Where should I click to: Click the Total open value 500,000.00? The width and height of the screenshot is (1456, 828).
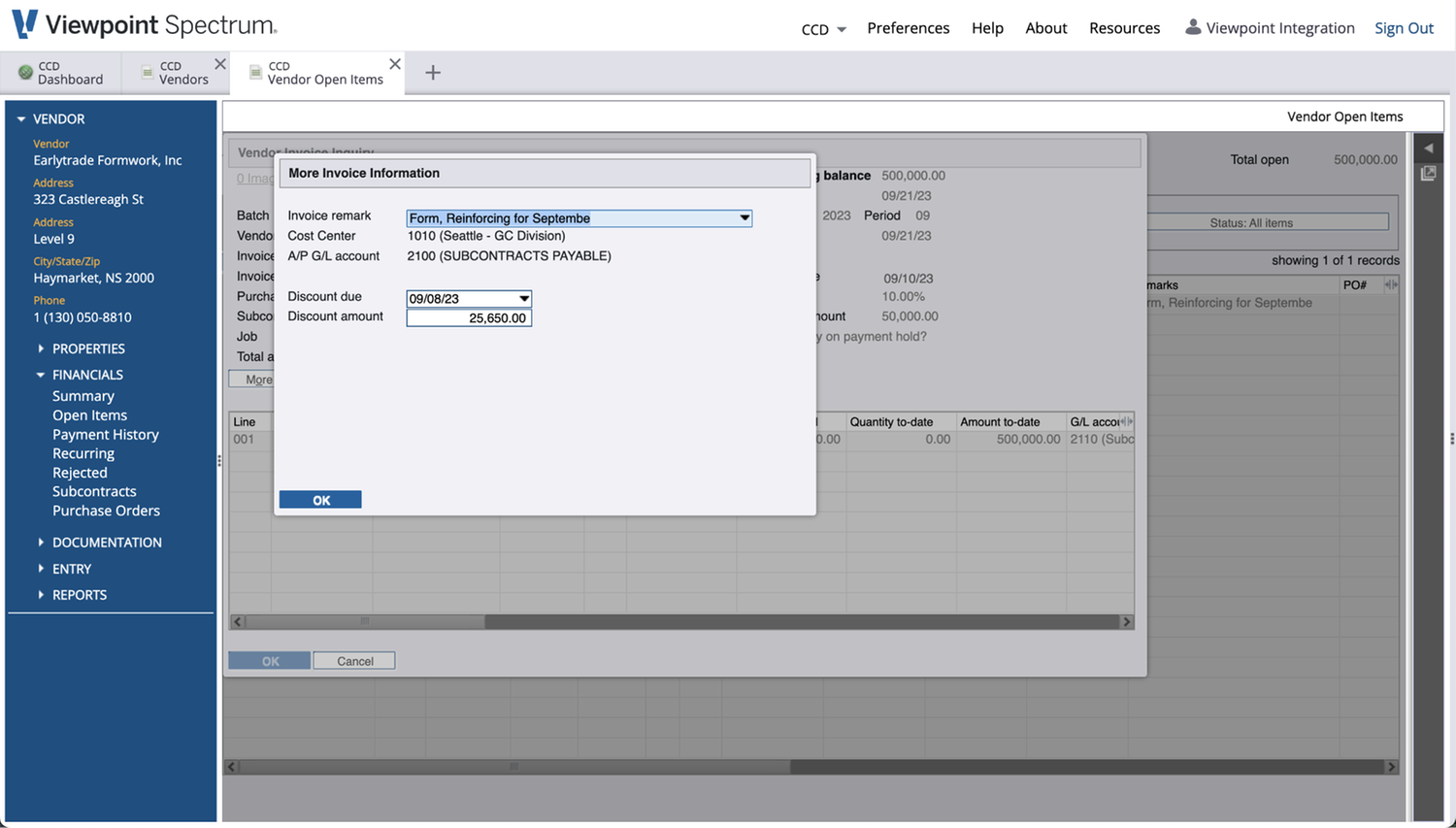(x=1365, y=159)
